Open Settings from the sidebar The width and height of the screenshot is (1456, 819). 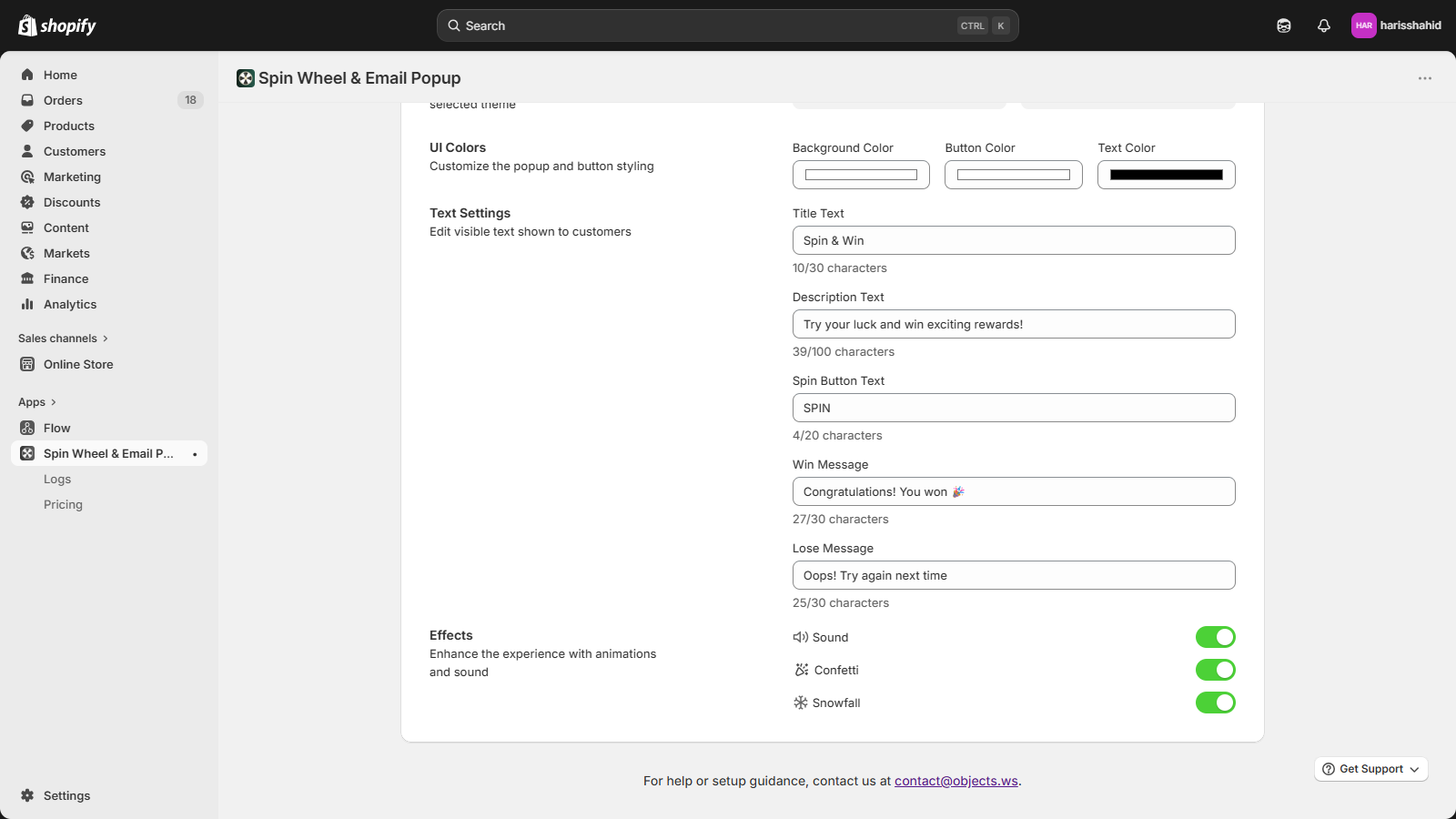click(x=67, y=795)
